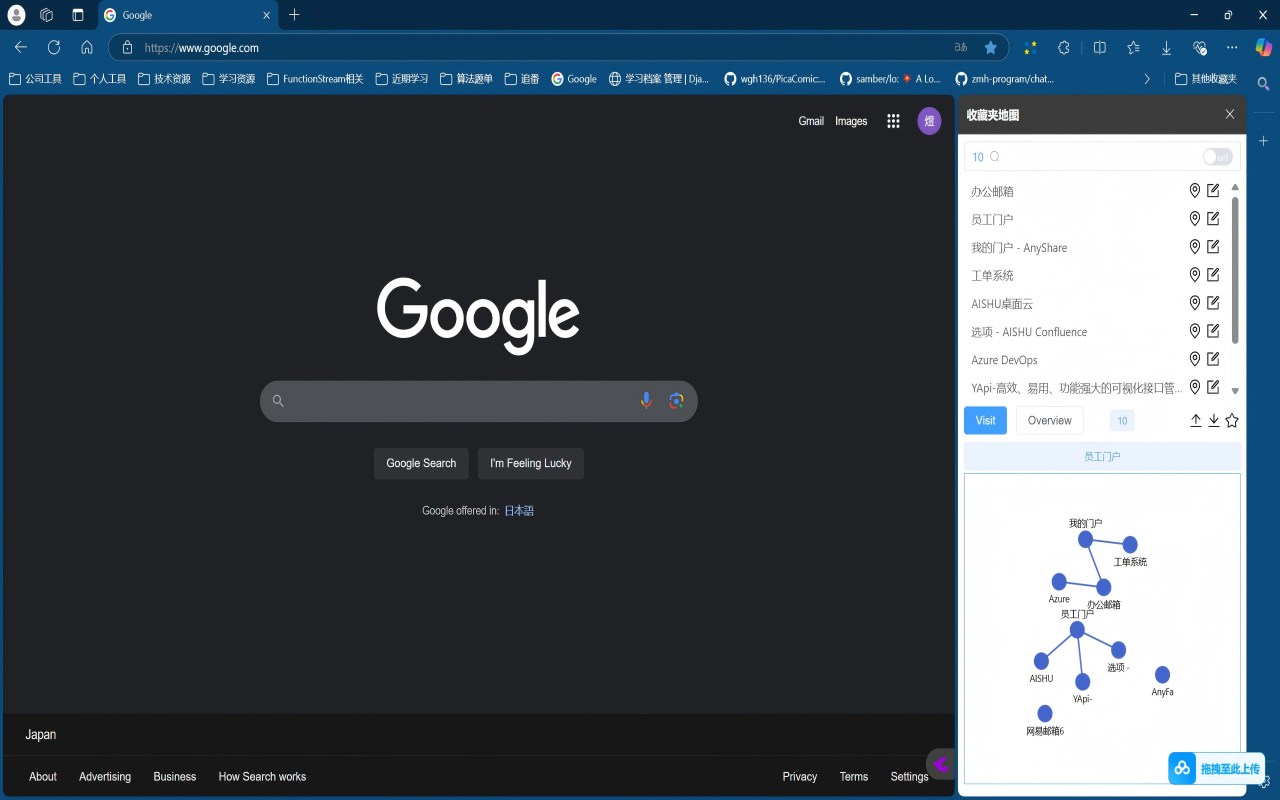1280x800 pixels.
Task: Select the Google browser tab
Action: (x=188, y=15)
